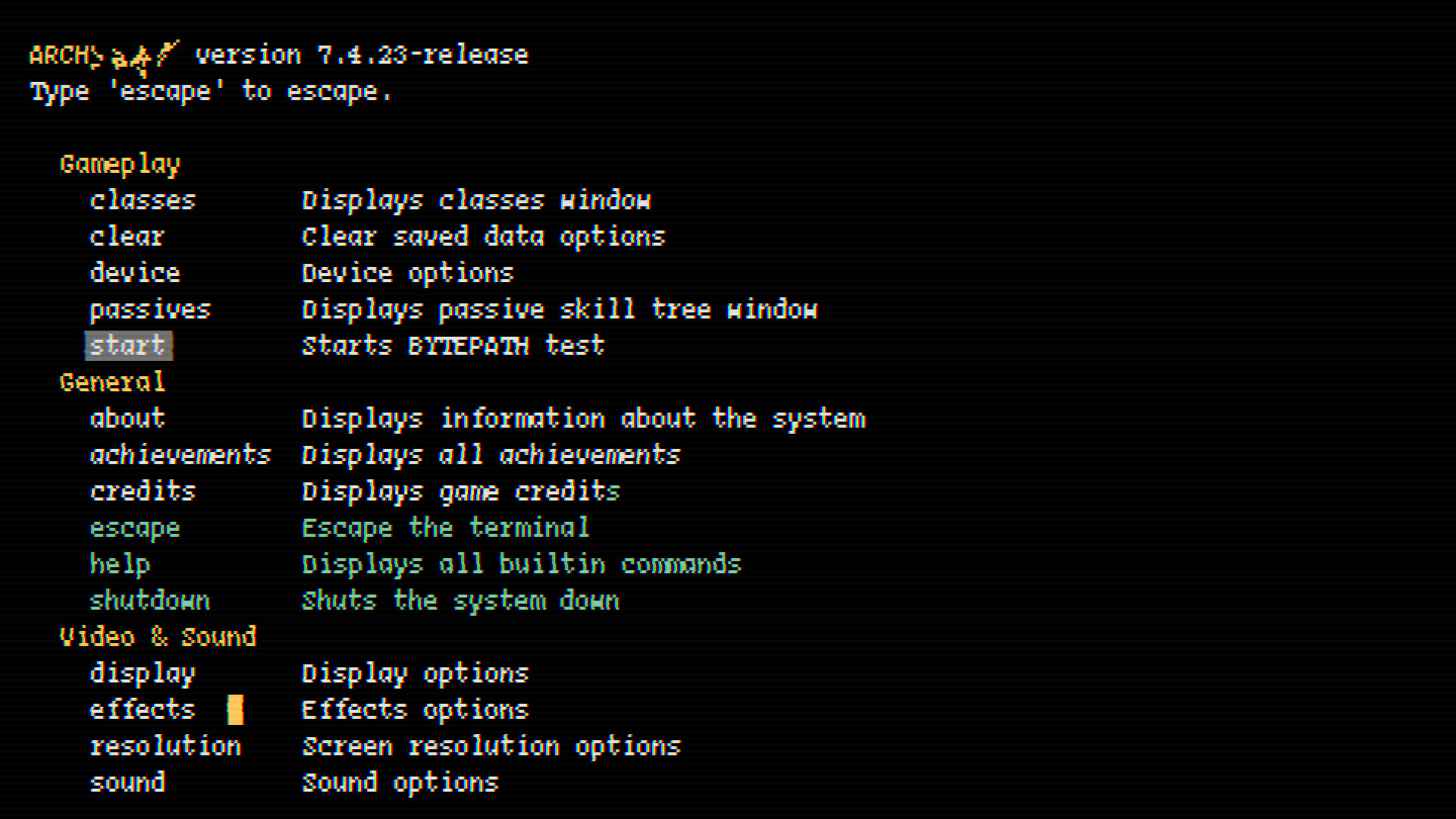Open the passive skill tree via passives
This screenshot has height=819, width=1456.
(150, 309)
